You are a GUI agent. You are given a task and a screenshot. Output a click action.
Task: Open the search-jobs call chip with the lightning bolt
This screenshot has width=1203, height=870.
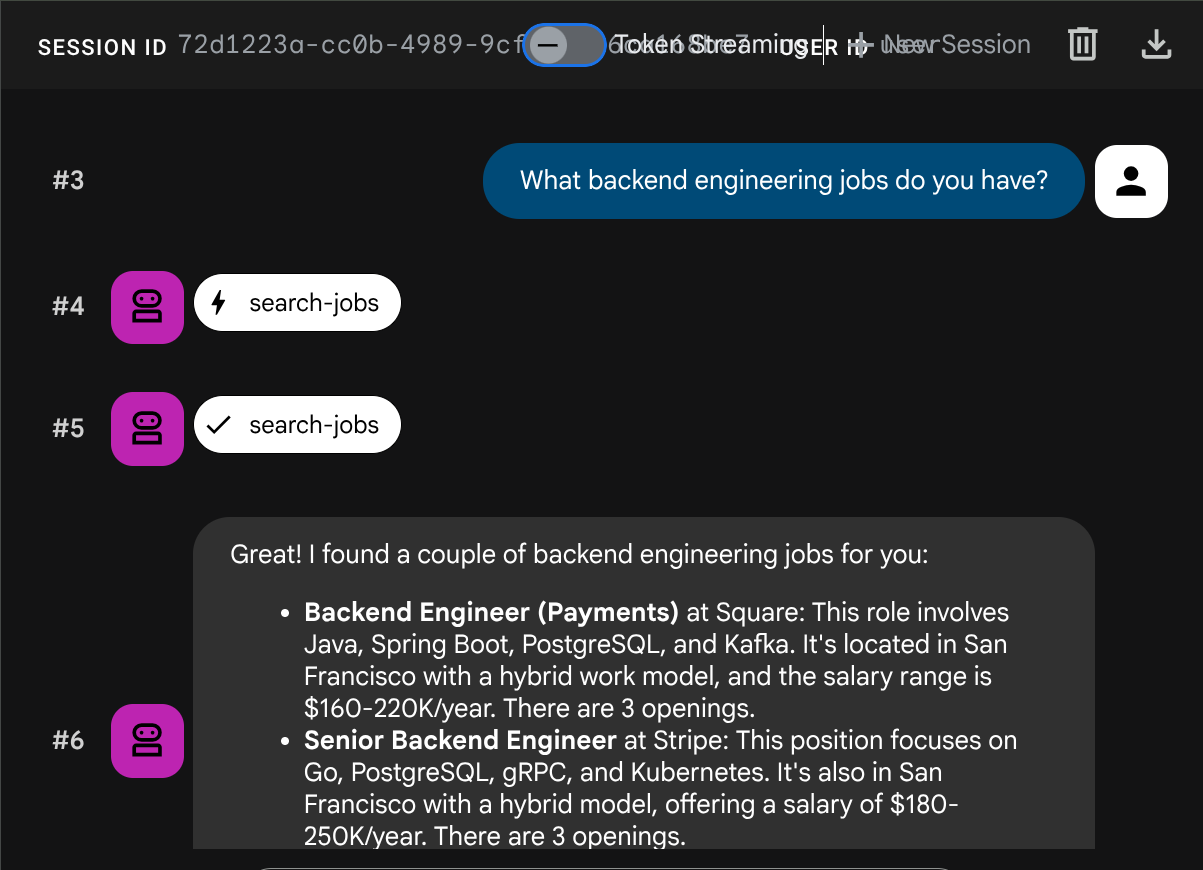click(x=297, y=304)
